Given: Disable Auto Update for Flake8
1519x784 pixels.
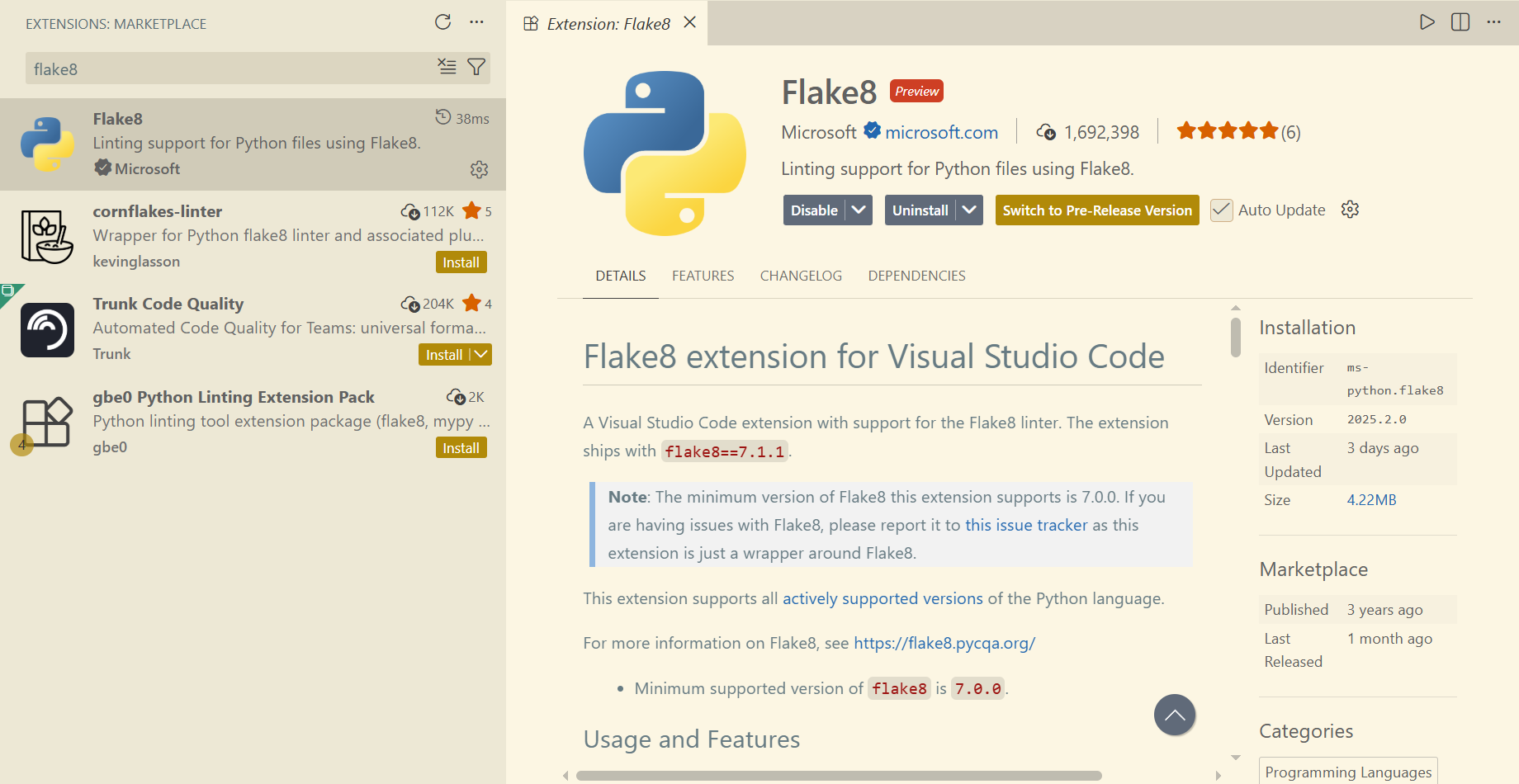Looking at the screenshot, I should tap(1221, 210).
